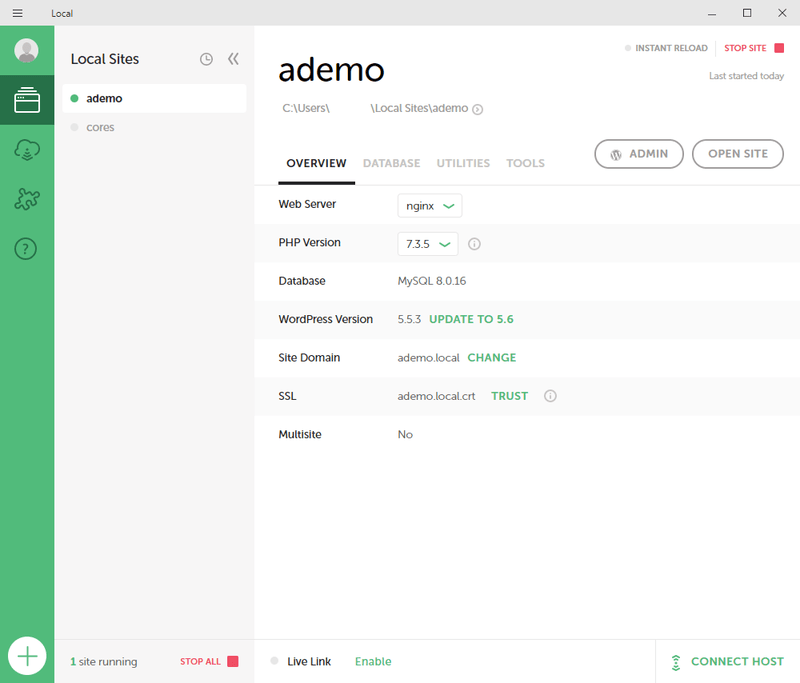
Task: Open site folder arrow next to path
Action: click(x=478, y=109)
